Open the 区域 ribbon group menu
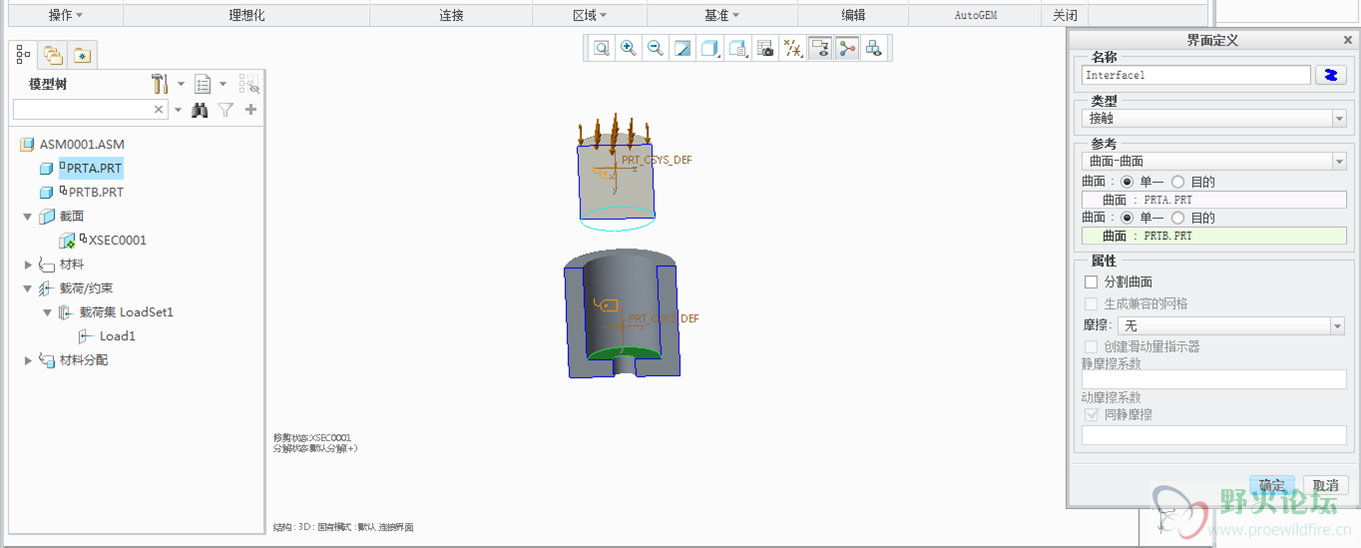This screenshot has height=548, width=1361. point(590,15)
